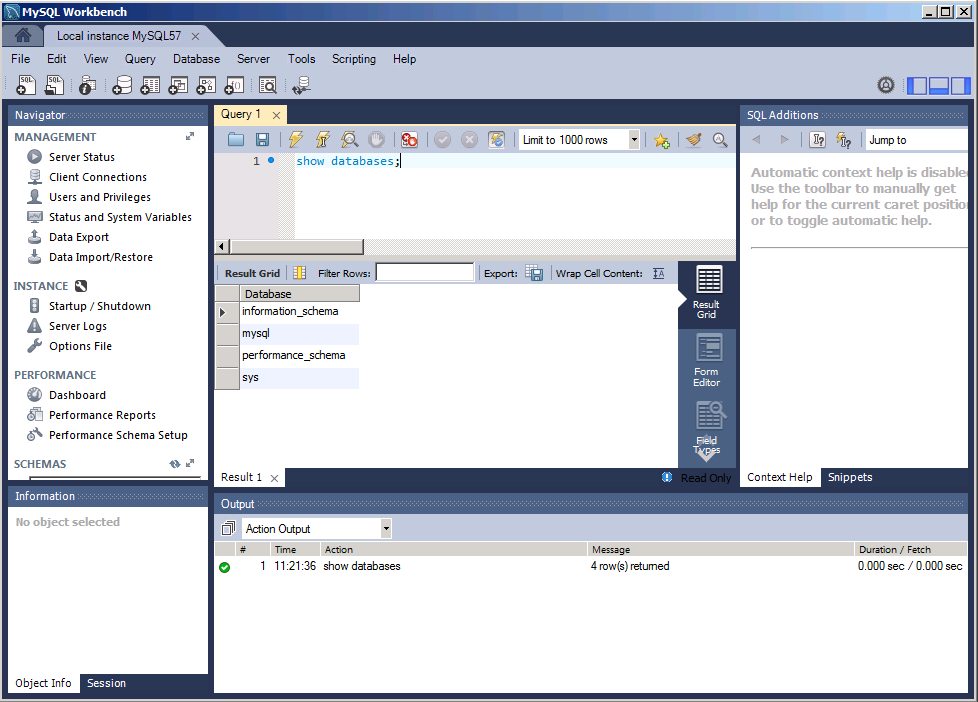
Task: Open Users and Privileges
Action: point(100,197)
